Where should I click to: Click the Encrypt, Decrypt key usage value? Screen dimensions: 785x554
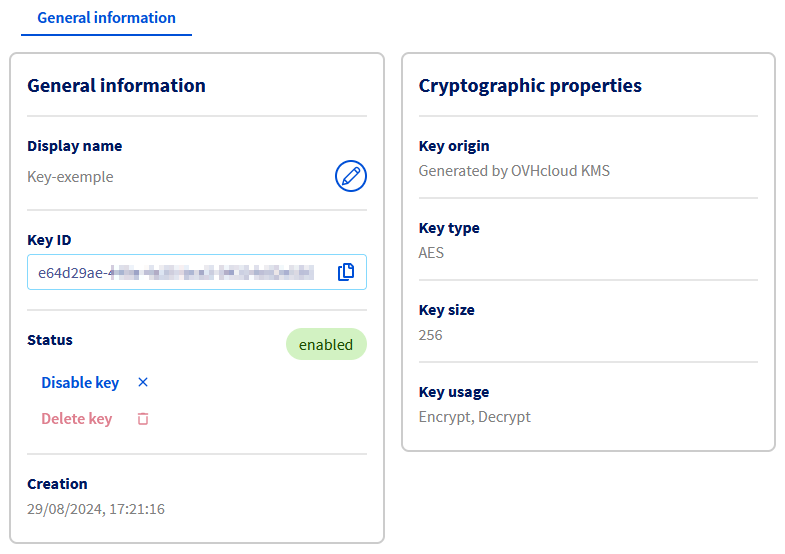[474, 417]
